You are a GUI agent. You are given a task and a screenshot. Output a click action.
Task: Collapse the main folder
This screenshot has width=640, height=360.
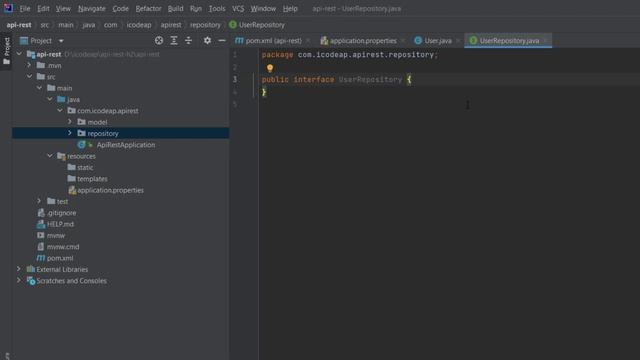(x=40, y=88)
